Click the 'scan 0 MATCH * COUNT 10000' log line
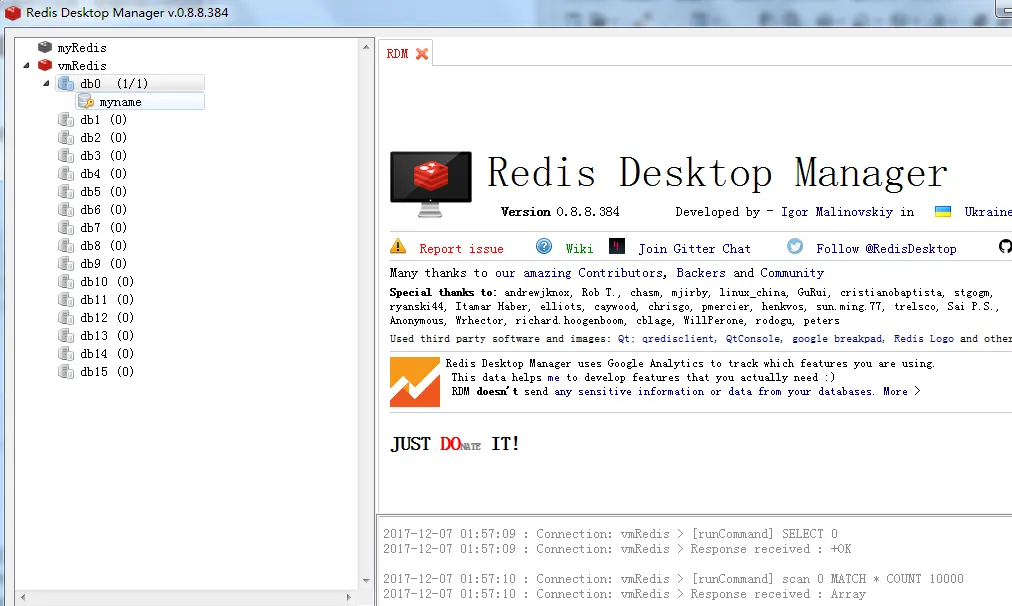This screenshot has width=1012, height=606. point(673,579)
